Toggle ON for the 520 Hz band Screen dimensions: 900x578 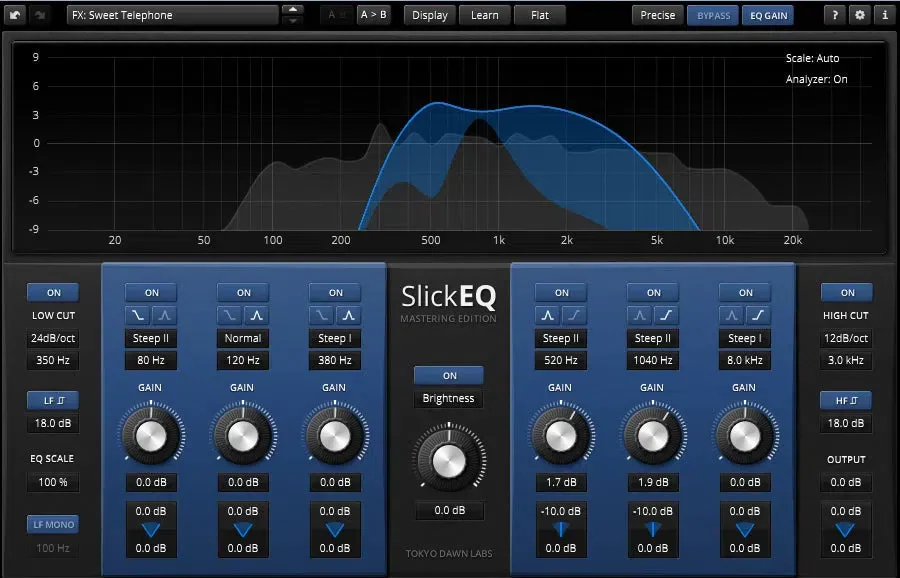point(561,293)
